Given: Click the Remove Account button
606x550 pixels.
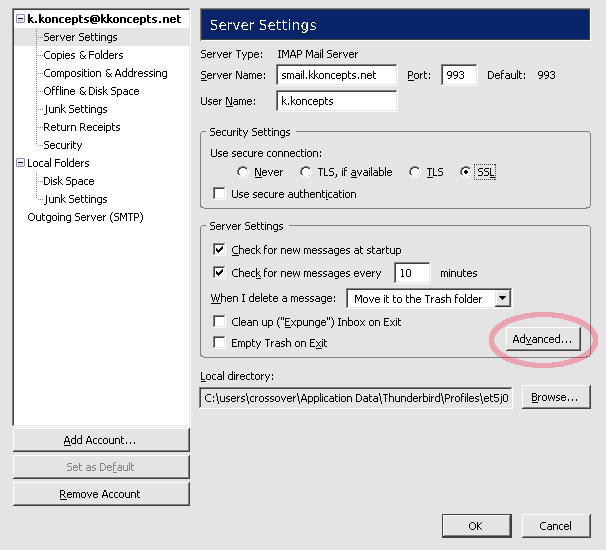Looking at the screenshot, I should (x=101, y=494).
